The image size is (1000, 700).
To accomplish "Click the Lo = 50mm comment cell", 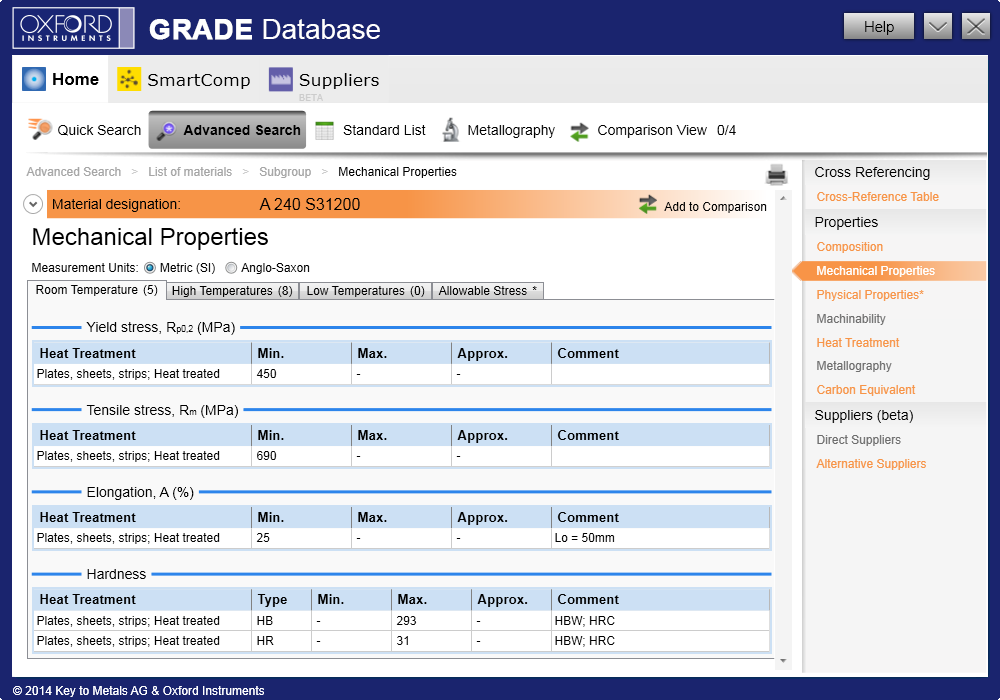I will pyautogui.click(x=661, y=538).
